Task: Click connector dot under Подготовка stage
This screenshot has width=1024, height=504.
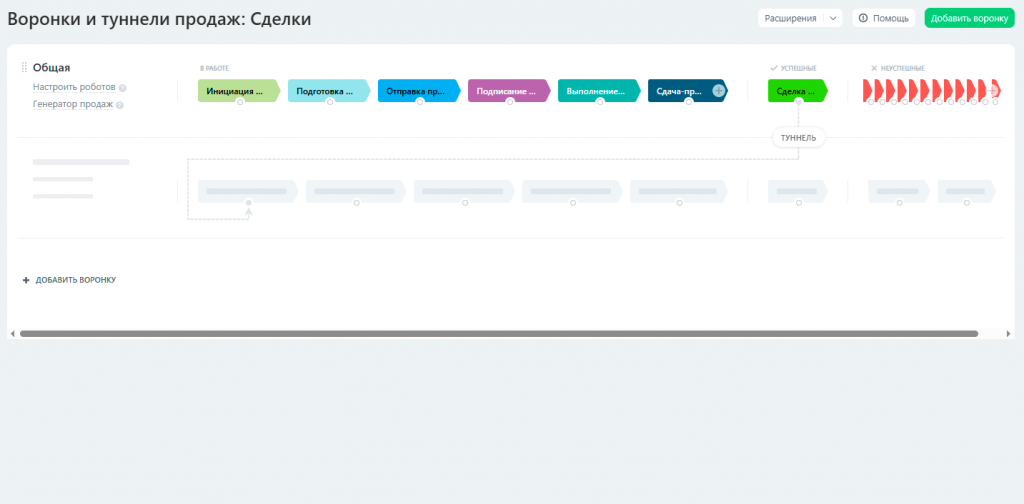Action: [330, 102]
